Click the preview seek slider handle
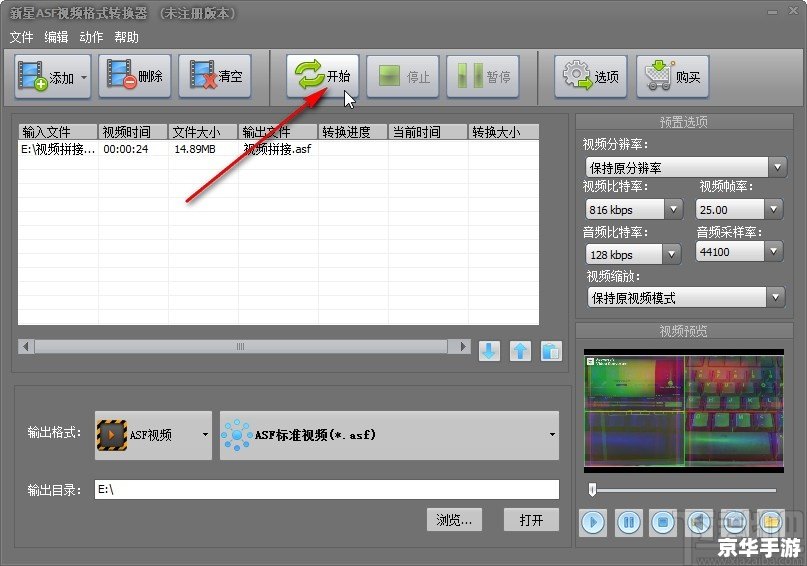Image resolution: width=807 pixels, height=566 pixels. coord(592,489)
